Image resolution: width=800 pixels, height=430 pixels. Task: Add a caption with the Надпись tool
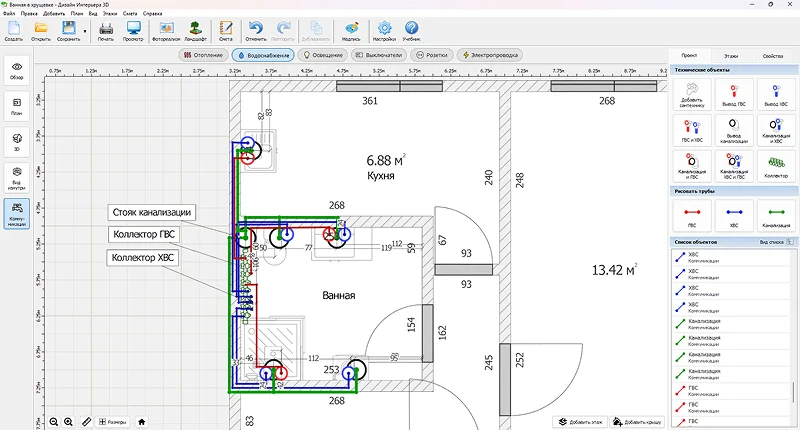click(x=351, y=31)
